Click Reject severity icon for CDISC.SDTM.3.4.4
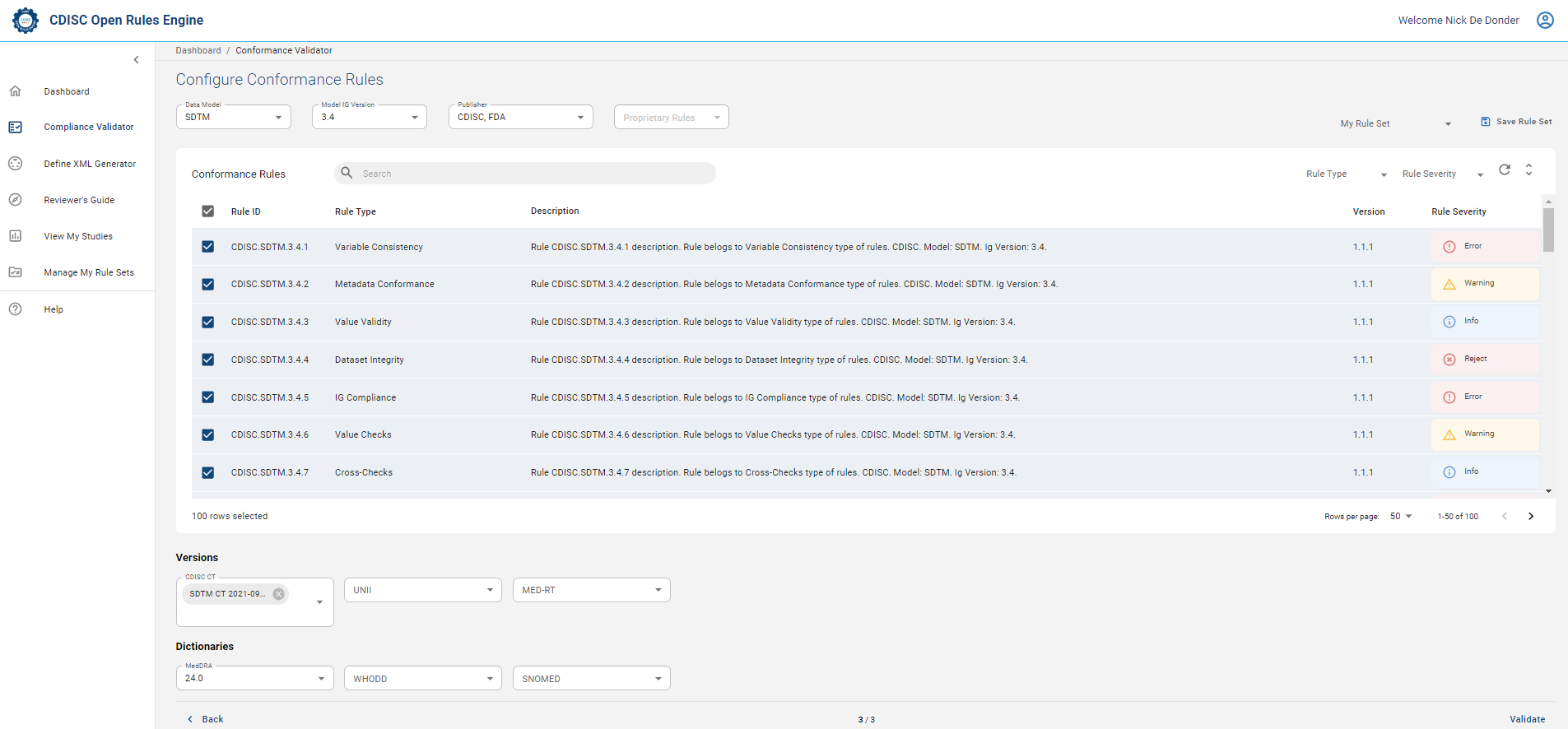This screenshot has width=1568, height=729. (x=1449, y=360)
